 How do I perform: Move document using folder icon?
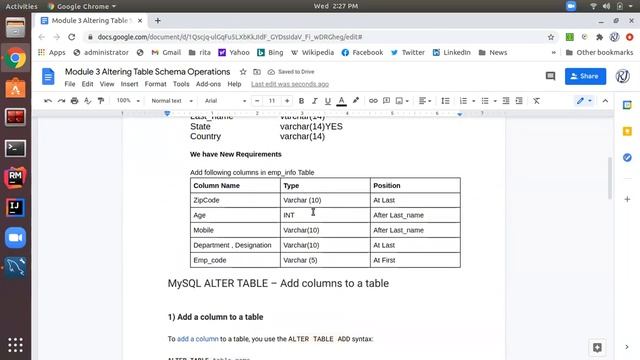pos(257,72)
